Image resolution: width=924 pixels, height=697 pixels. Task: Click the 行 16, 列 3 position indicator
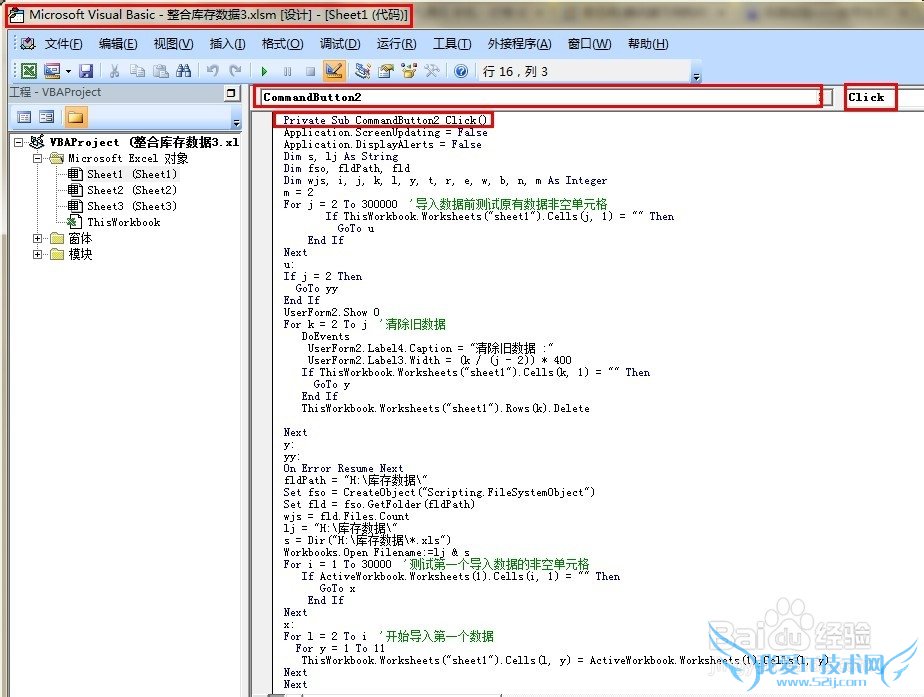tap(515, 71)
